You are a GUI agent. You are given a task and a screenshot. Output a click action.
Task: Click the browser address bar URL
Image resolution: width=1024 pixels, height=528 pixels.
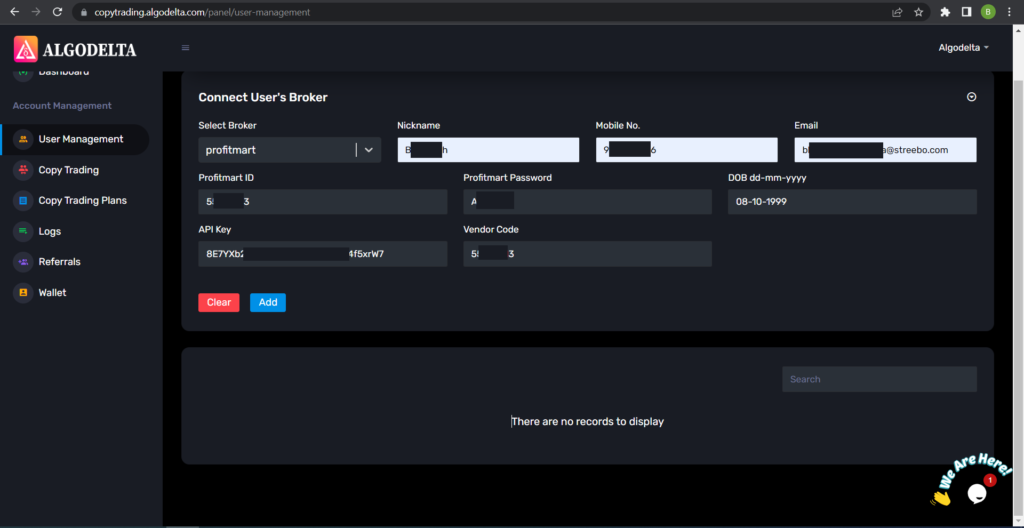pos(202,12)
